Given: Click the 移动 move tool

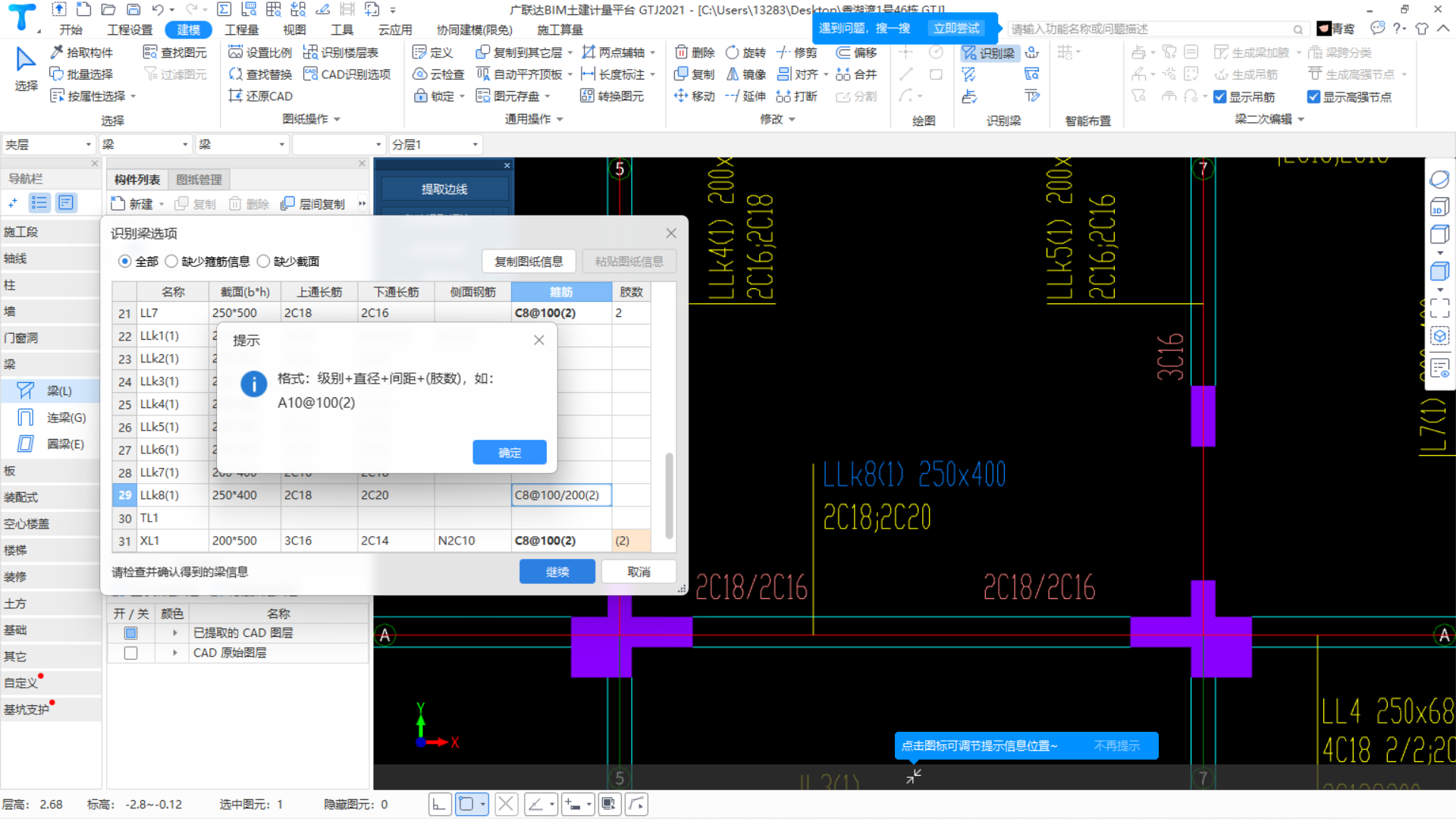Looking at the screenshot, I should point(695,96).
